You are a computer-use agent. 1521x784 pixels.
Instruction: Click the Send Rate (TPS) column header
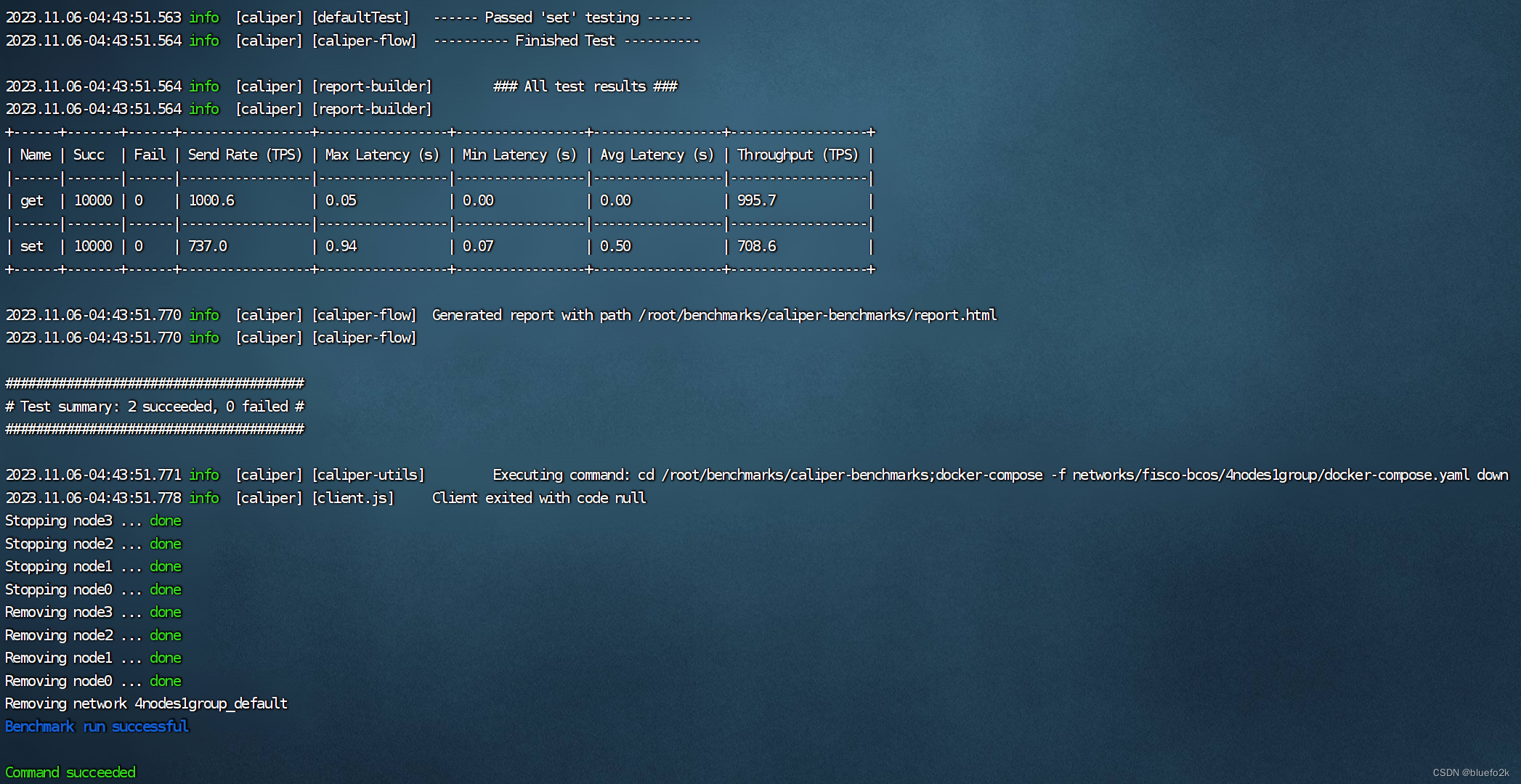coord(245,155)
